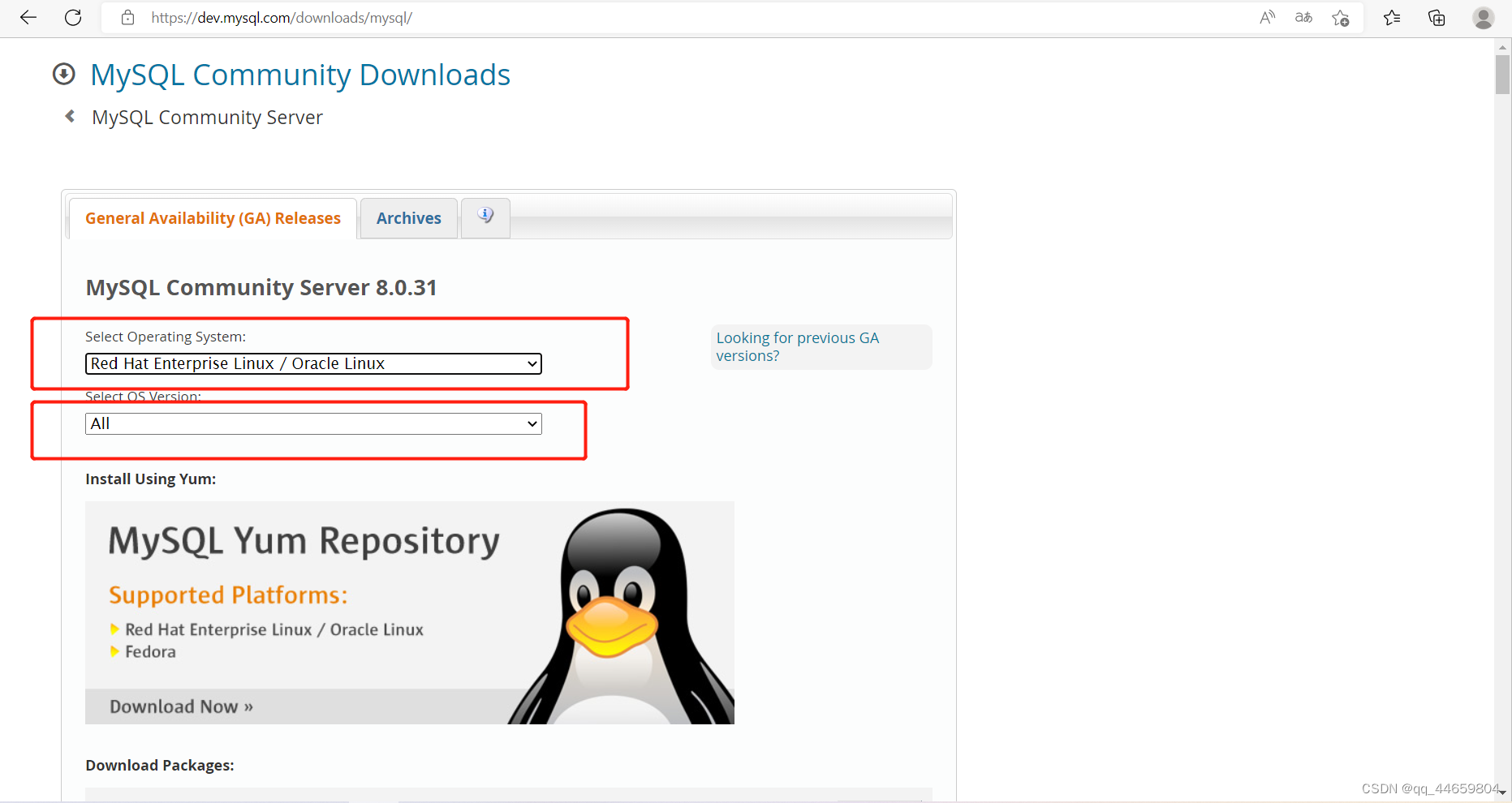Click the scrollbar up arrow
Screen dimensions: 1512x803
coord(1502,47)
